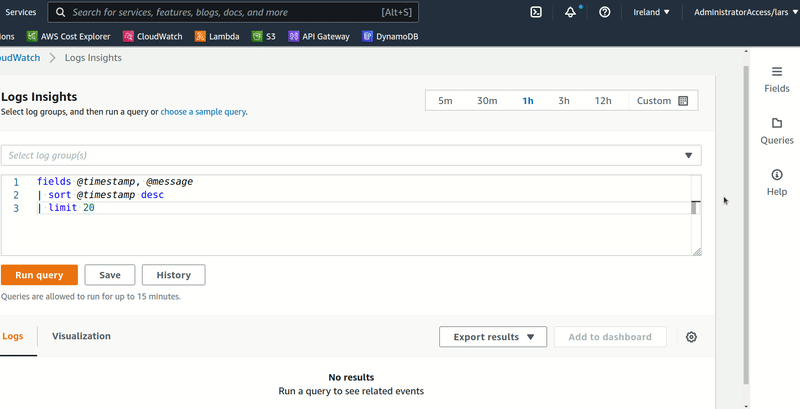Choose the Custom time range
The height and width of the screenshot is (409, 800).
[662, 100]
